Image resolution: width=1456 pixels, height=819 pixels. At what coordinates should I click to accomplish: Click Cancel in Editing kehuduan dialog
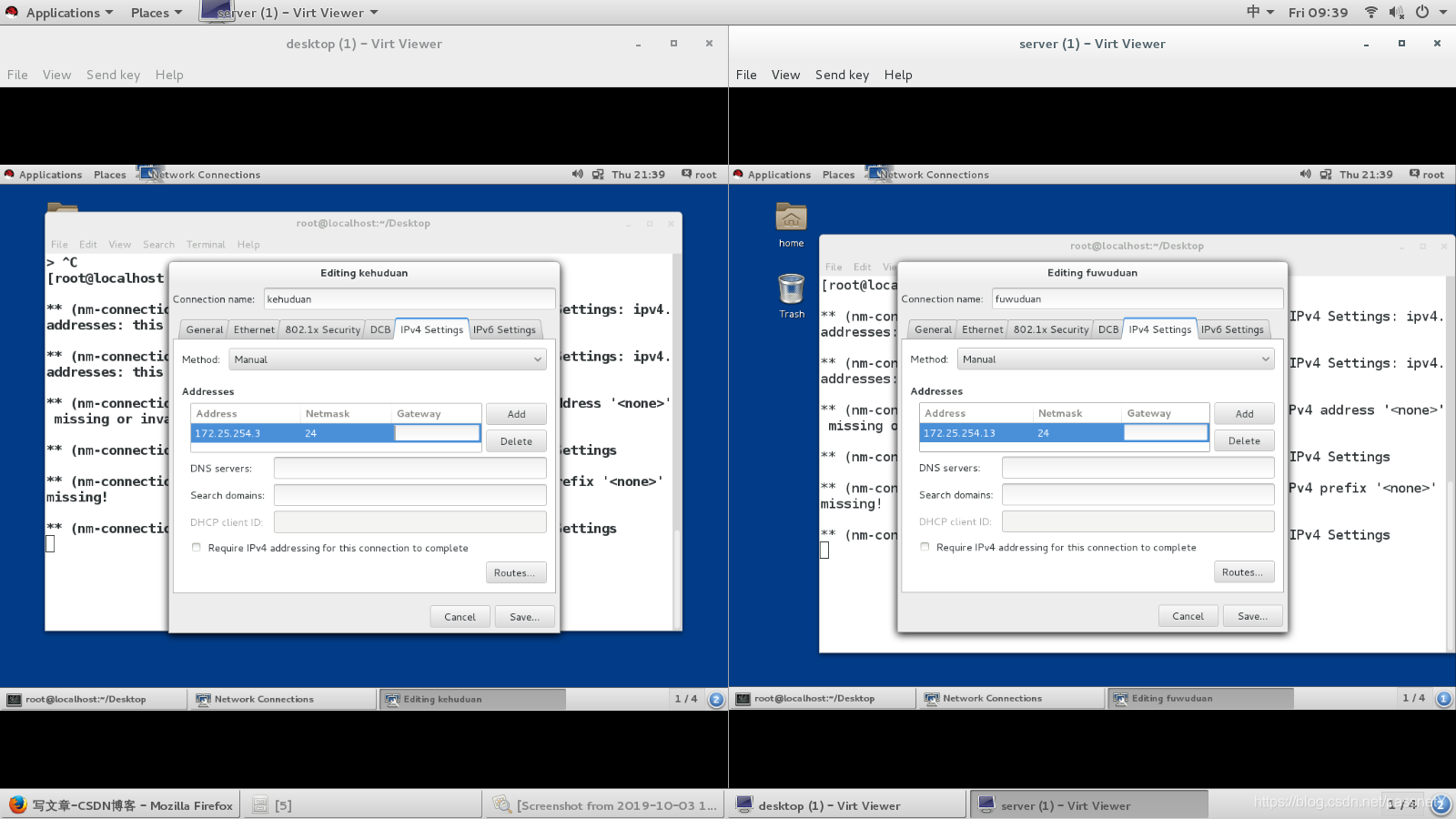point(460,617)
